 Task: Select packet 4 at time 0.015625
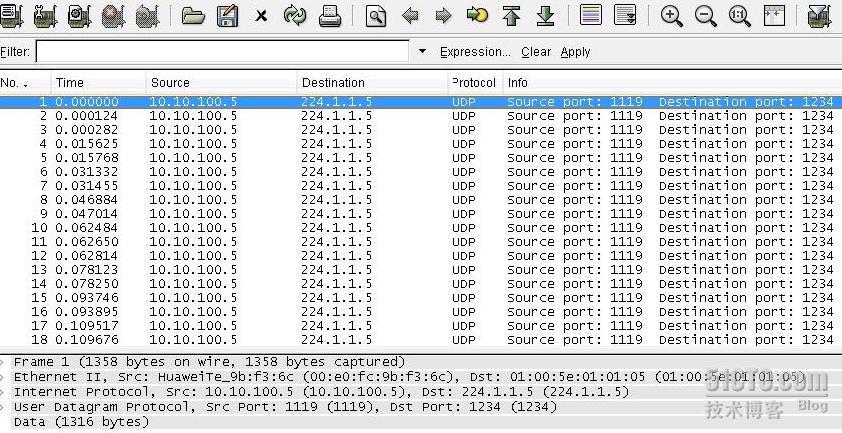421,144
